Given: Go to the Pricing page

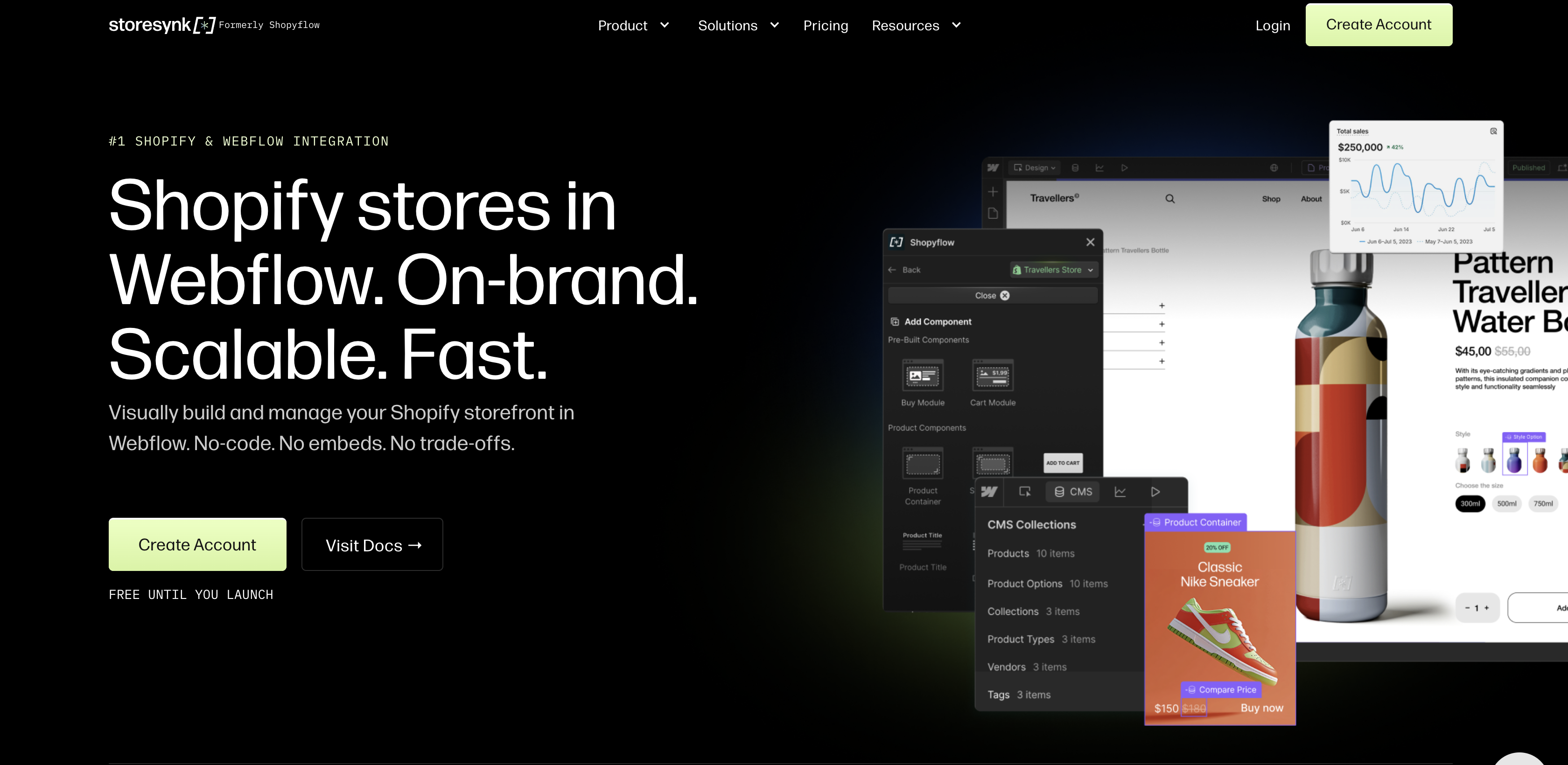Looking at the screenshot, I should 826,26.
